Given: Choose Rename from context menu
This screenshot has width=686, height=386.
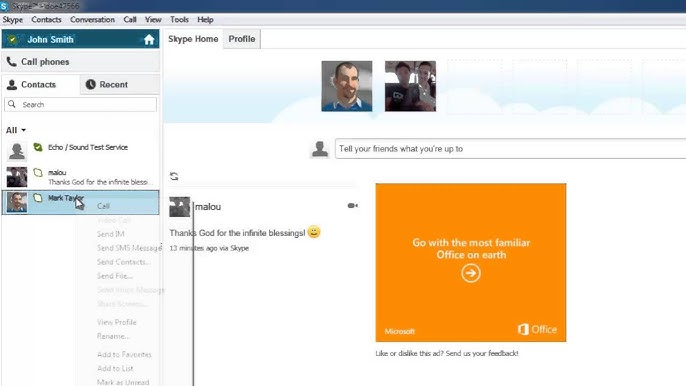Looking at the screenshot, I should [x=113, y=337].
